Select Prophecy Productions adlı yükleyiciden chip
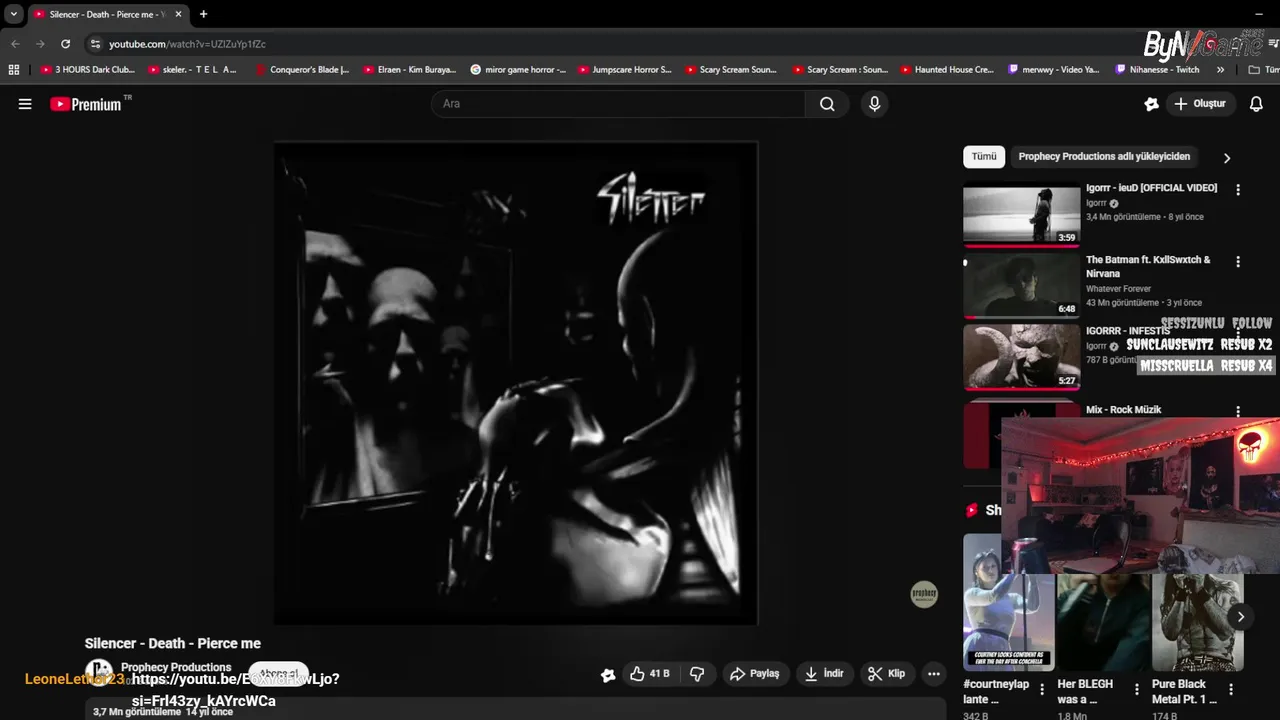The image size is (1280, 720). (x=1104, y=157)
